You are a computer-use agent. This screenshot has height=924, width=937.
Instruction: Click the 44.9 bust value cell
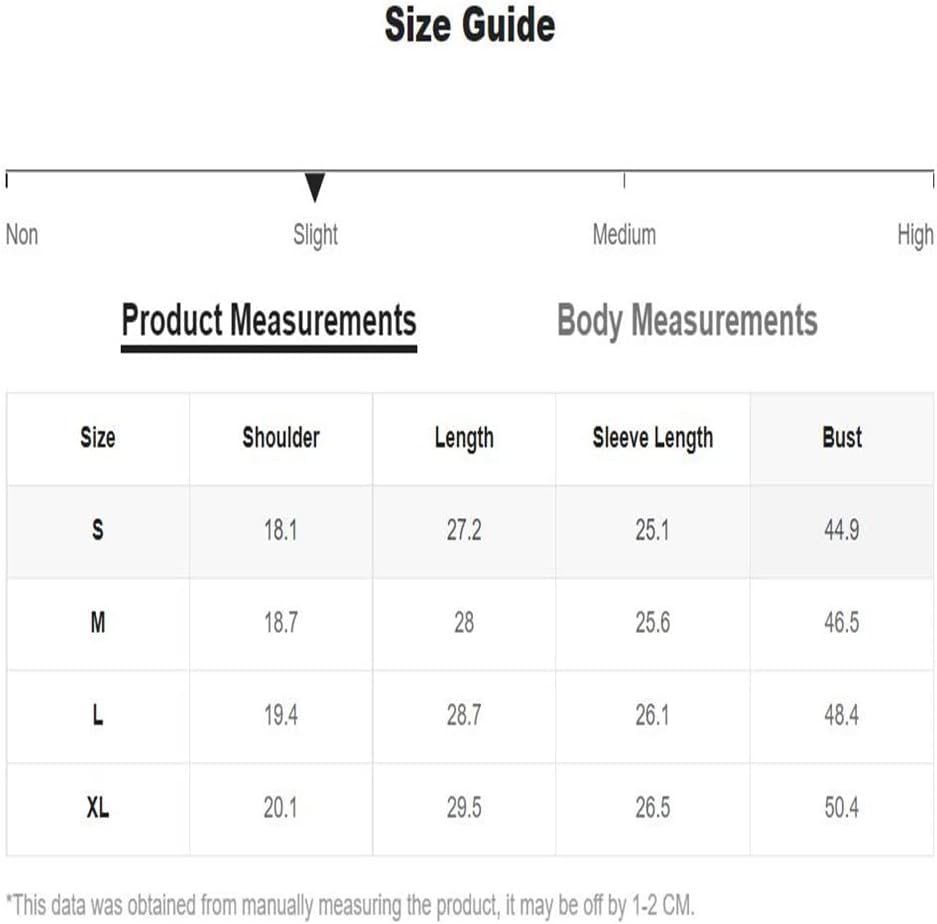[841, 531]
